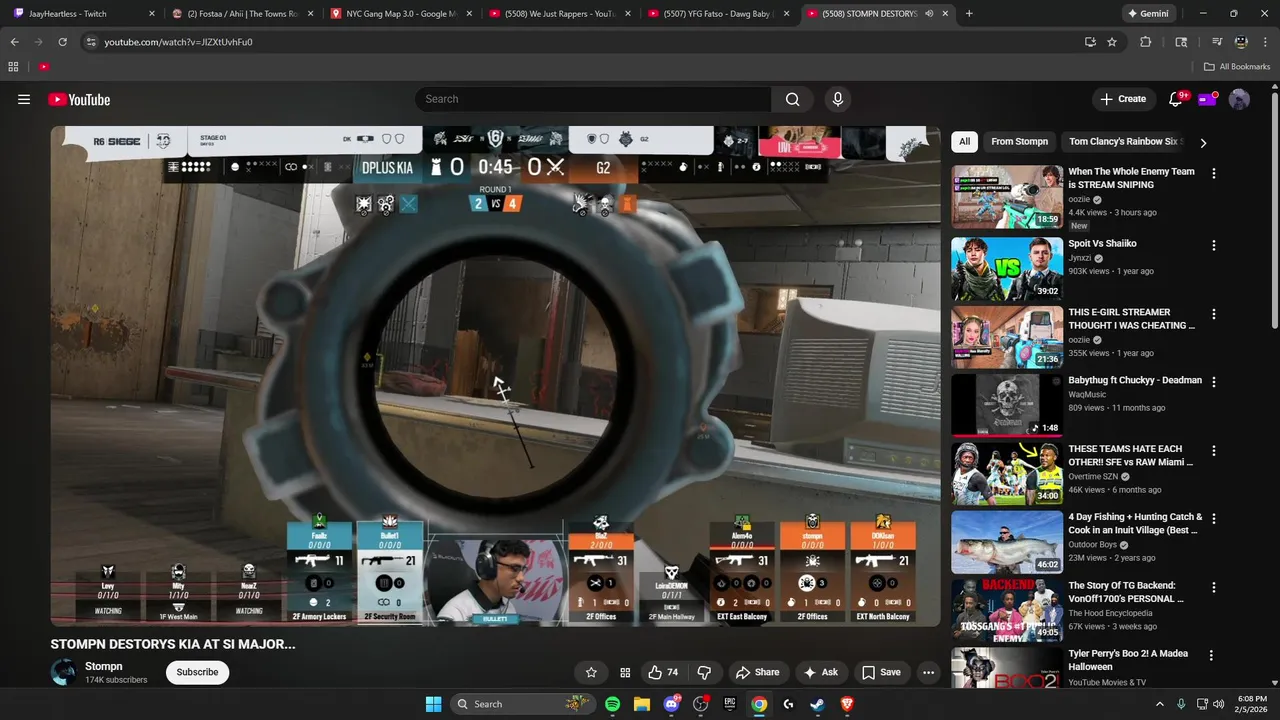Open the Create button
The width and height of the screenshot is (1280, 720).
coord(1123,99)
